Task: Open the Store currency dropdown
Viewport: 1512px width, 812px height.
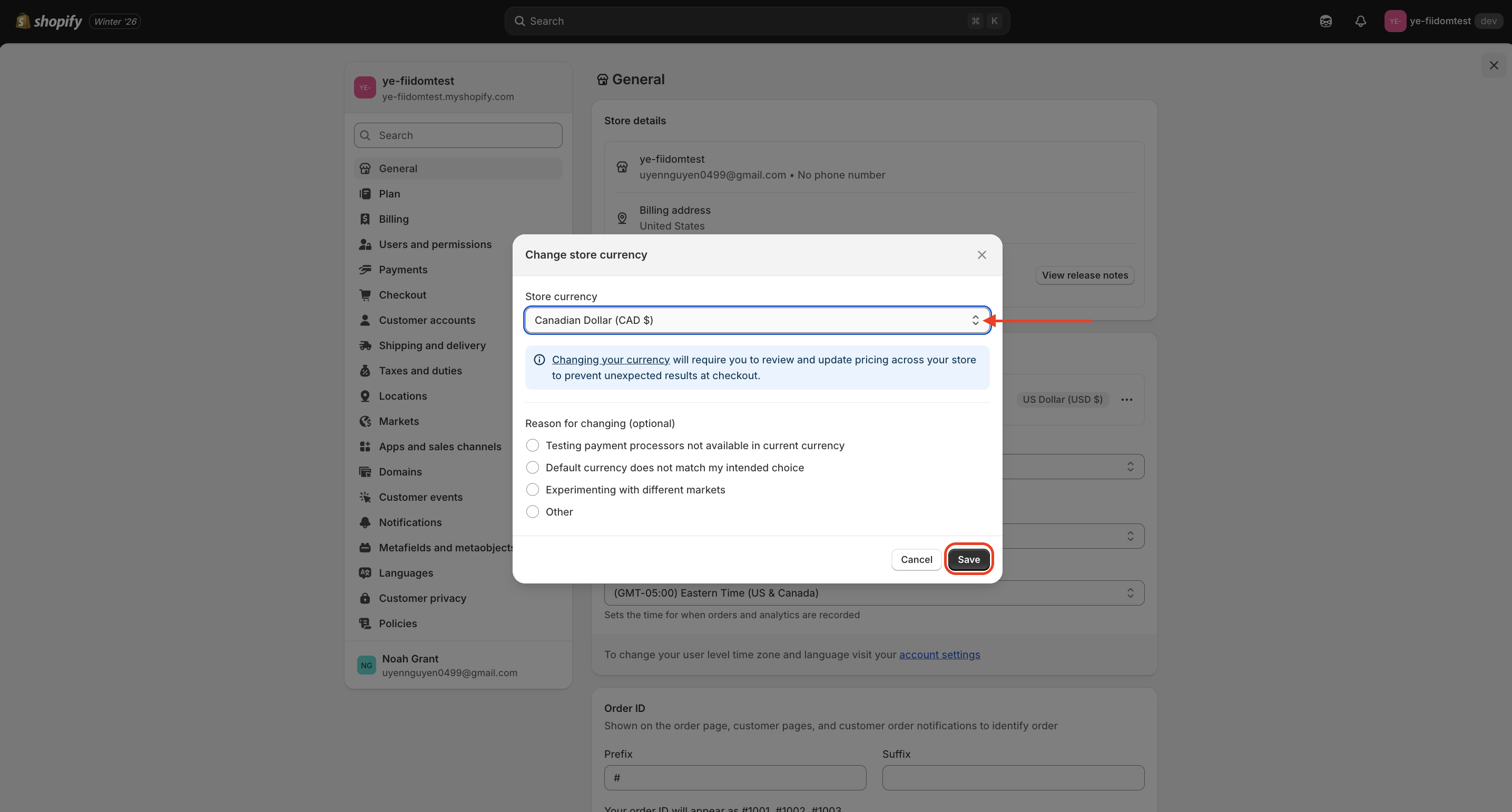Action: [757, 320]
